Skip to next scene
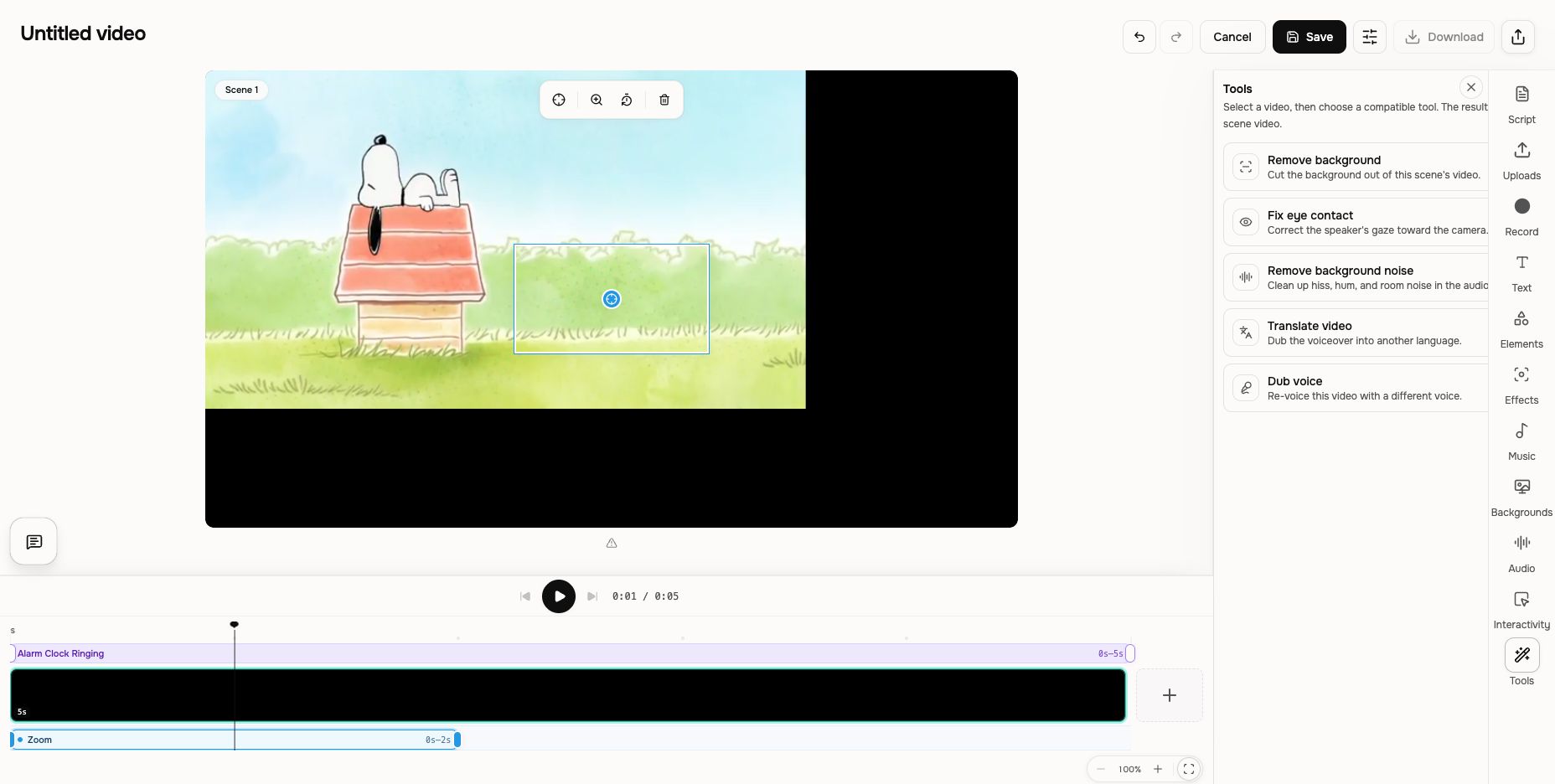 [592, 596]
